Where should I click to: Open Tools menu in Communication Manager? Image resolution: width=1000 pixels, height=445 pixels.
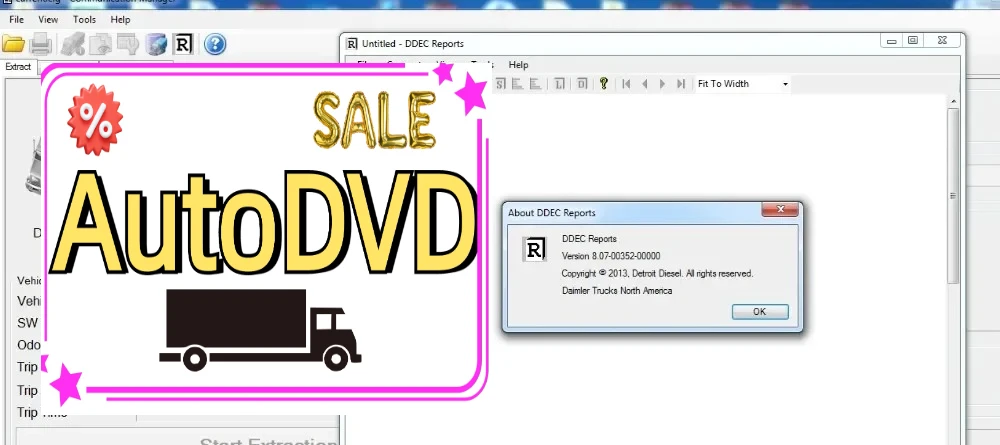[84, 20]
